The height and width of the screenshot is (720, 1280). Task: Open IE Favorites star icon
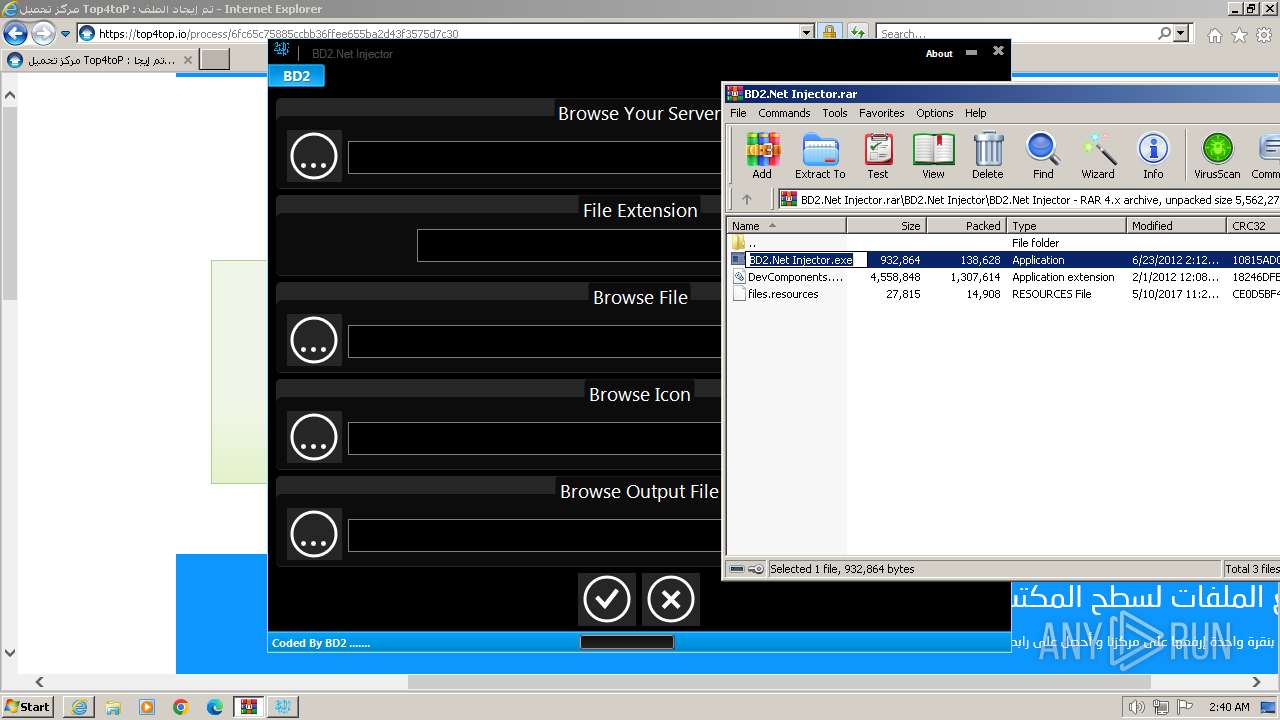(x=1239, y=35)
